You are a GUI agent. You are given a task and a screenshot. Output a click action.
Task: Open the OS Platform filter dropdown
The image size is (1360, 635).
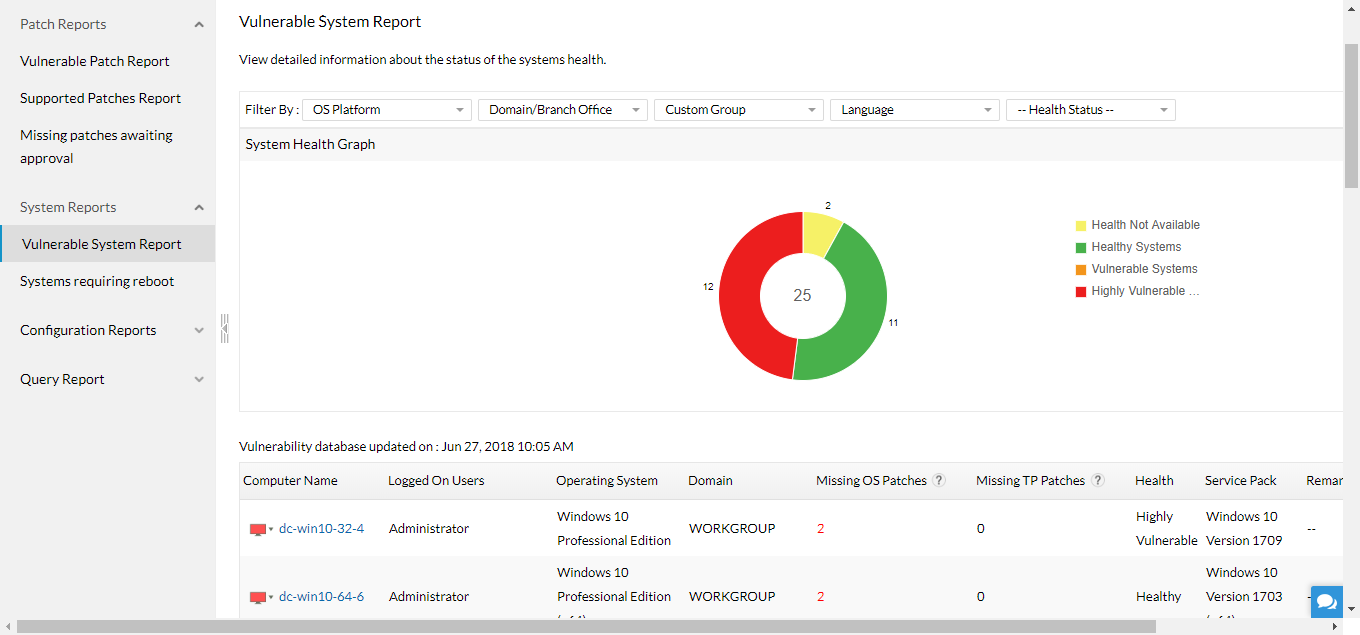click(x=386, y=110)
